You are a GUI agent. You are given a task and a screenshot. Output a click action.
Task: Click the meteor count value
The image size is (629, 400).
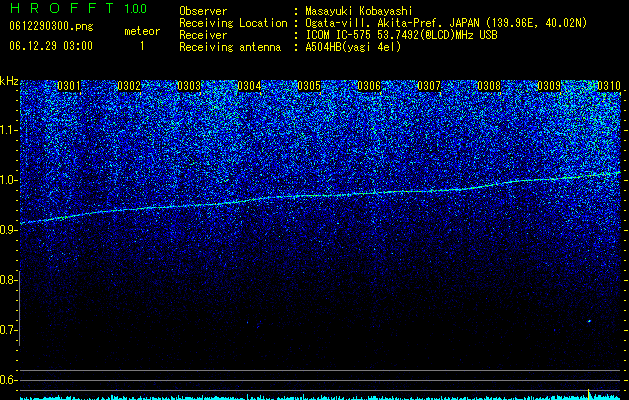pyautogui.click(x=142, y=46)
